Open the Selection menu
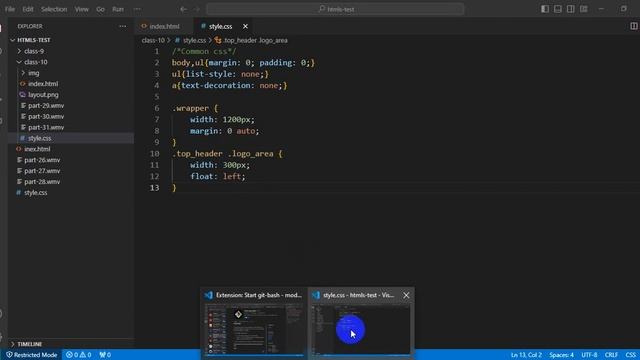Image resolution: width=640 pixels, height=360 pixels. (54, 9)
